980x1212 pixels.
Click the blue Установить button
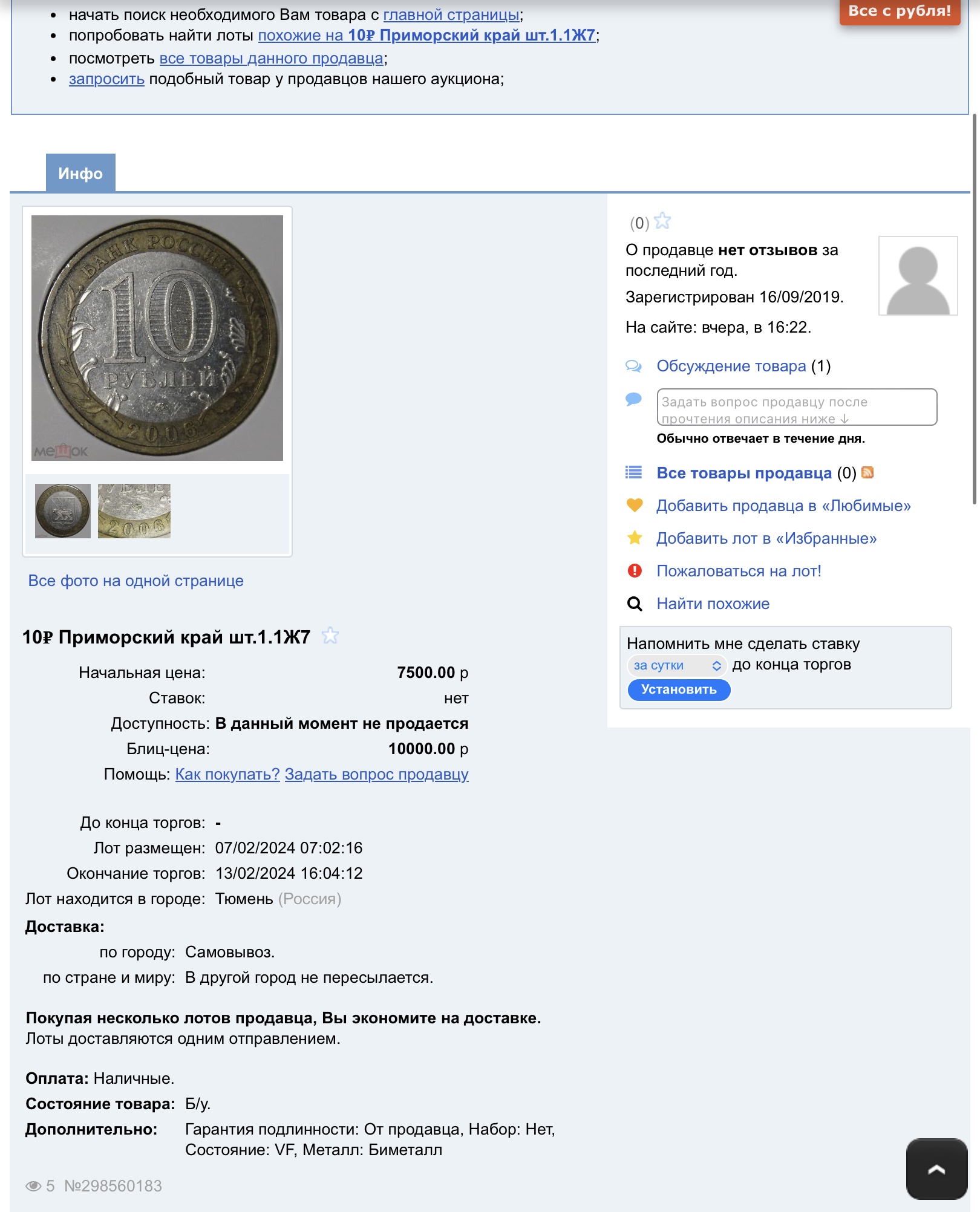click(679, 689)
